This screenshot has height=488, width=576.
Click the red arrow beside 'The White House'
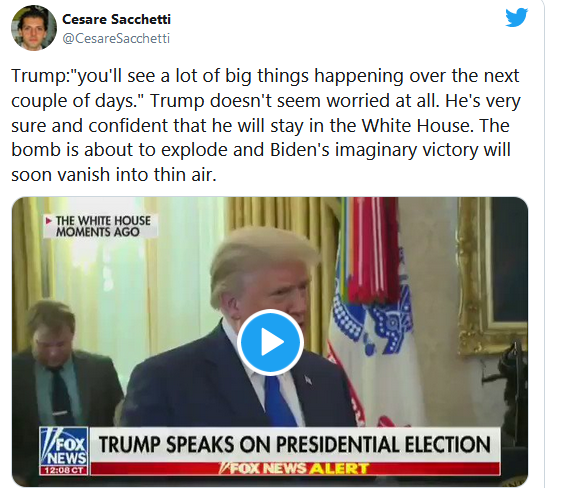coord(48,221)
